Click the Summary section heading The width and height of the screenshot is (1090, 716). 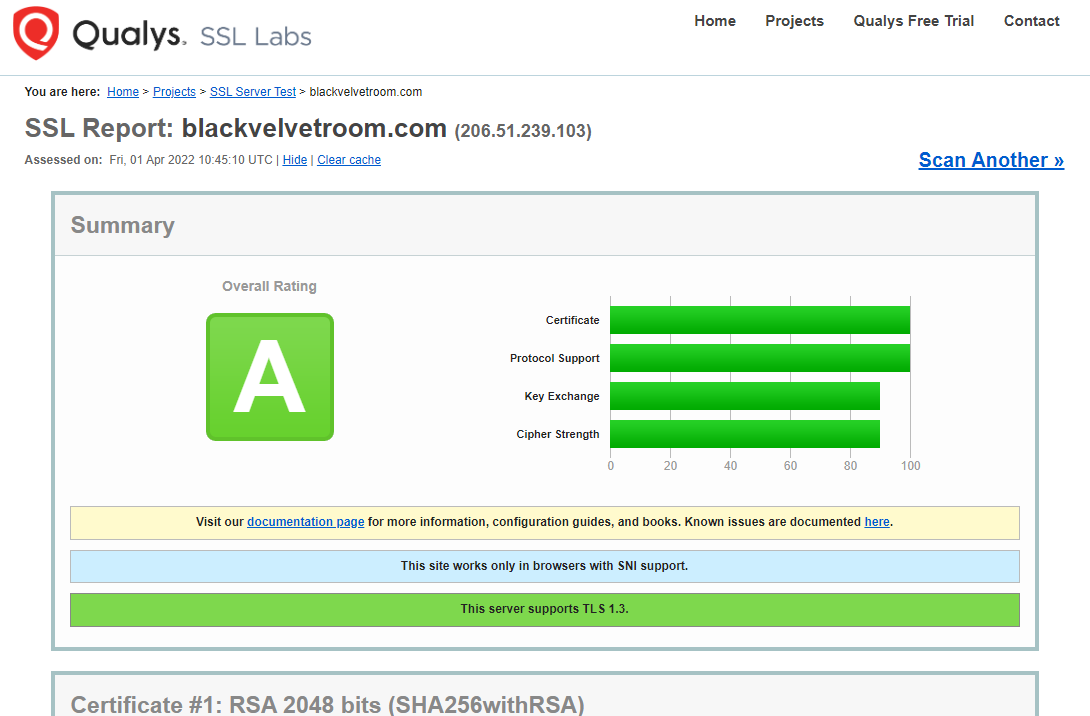pyautogui.click(x=122, y=225)
